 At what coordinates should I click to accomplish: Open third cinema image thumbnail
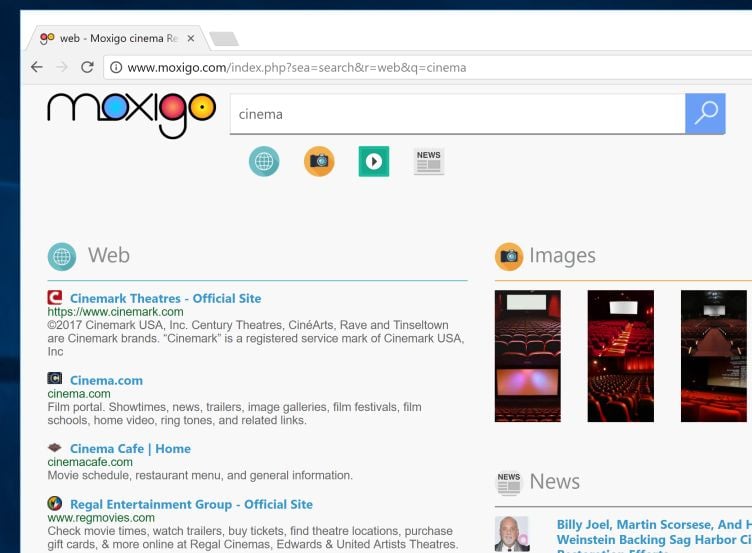pos(714,356)
